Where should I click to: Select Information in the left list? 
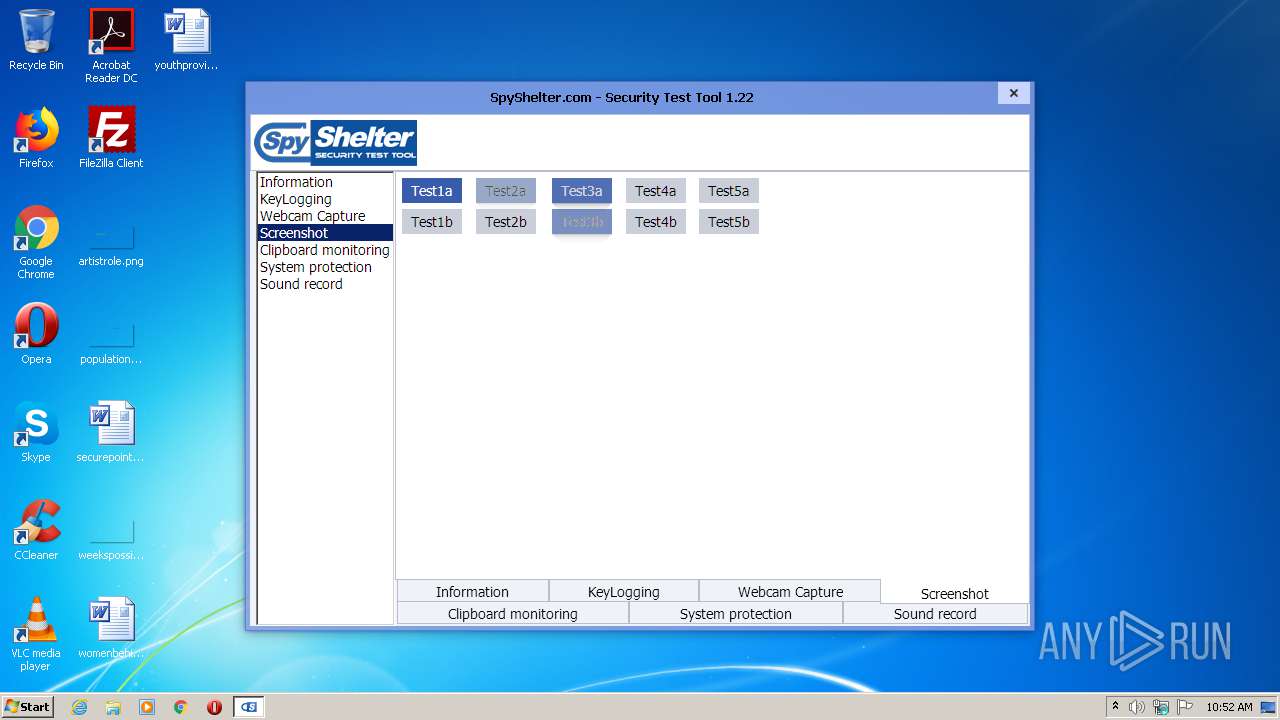coord(325,182)
